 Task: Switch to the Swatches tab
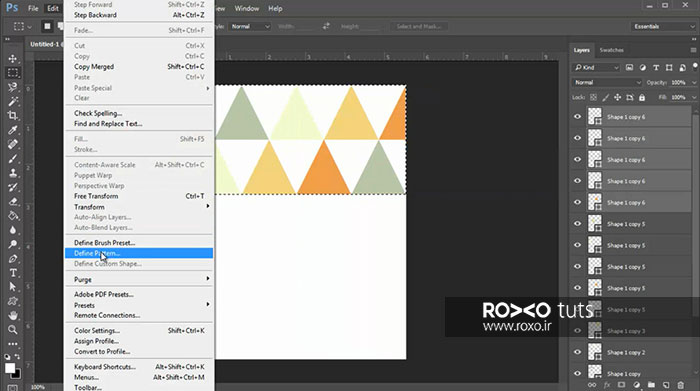pyautogui.click(x=611, y=50)
